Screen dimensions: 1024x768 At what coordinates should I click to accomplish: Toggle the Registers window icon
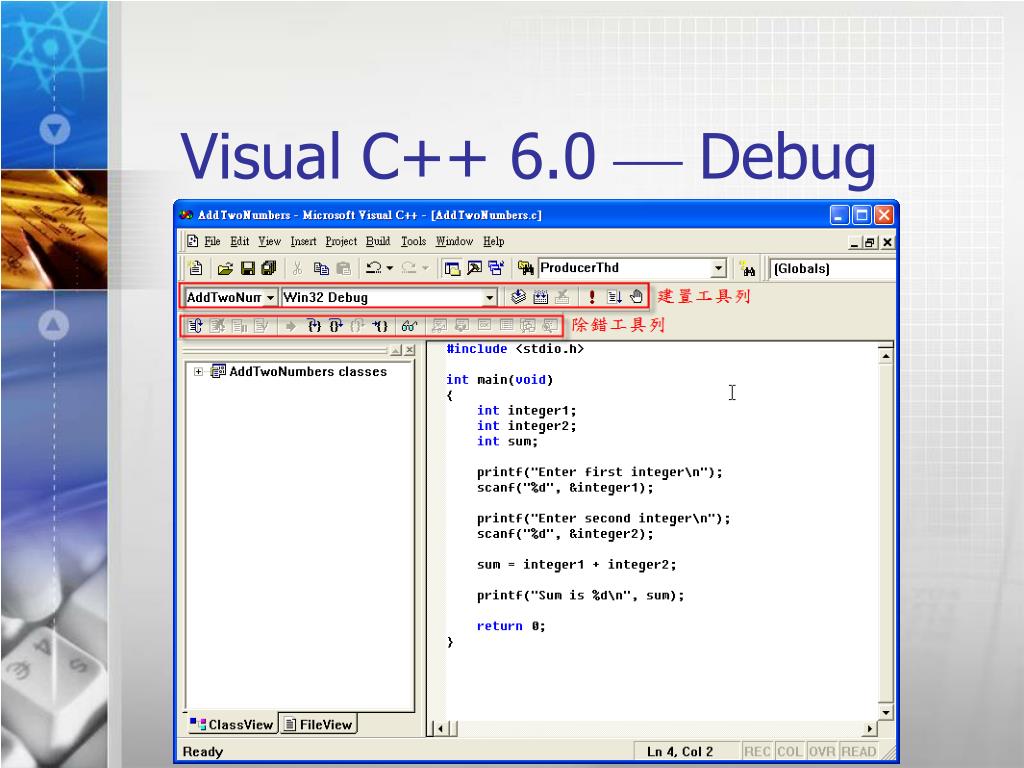(484, 325)
